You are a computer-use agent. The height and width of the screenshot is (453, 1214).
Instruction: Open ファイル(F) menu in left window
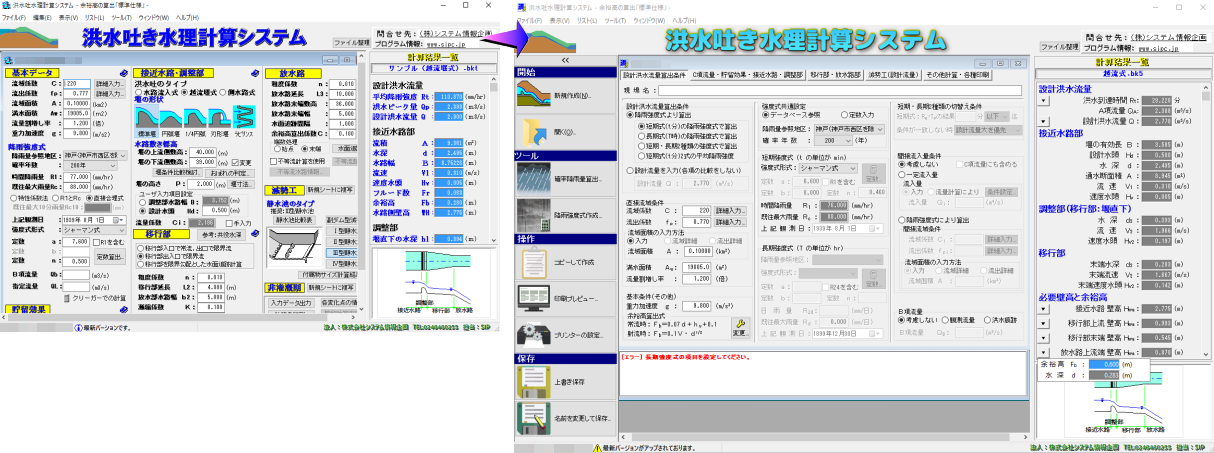pos(13,19)
